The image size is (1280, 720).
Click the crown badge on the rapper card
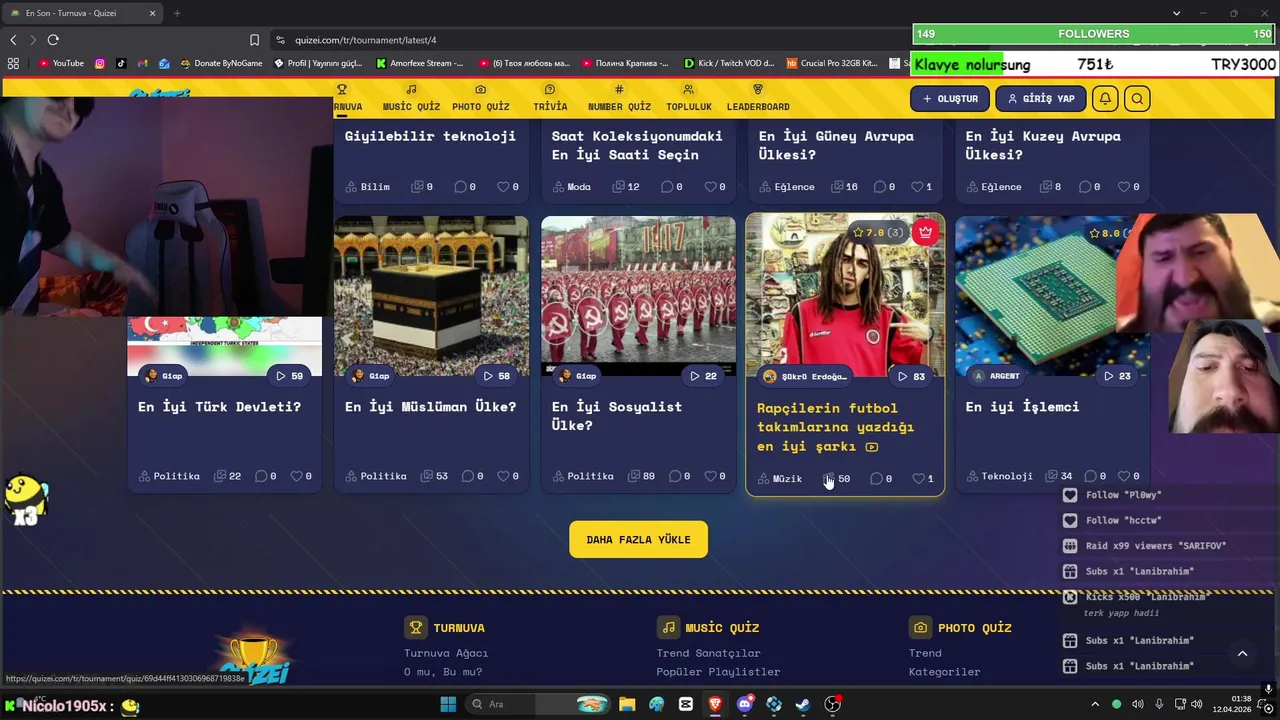point(925,232)
